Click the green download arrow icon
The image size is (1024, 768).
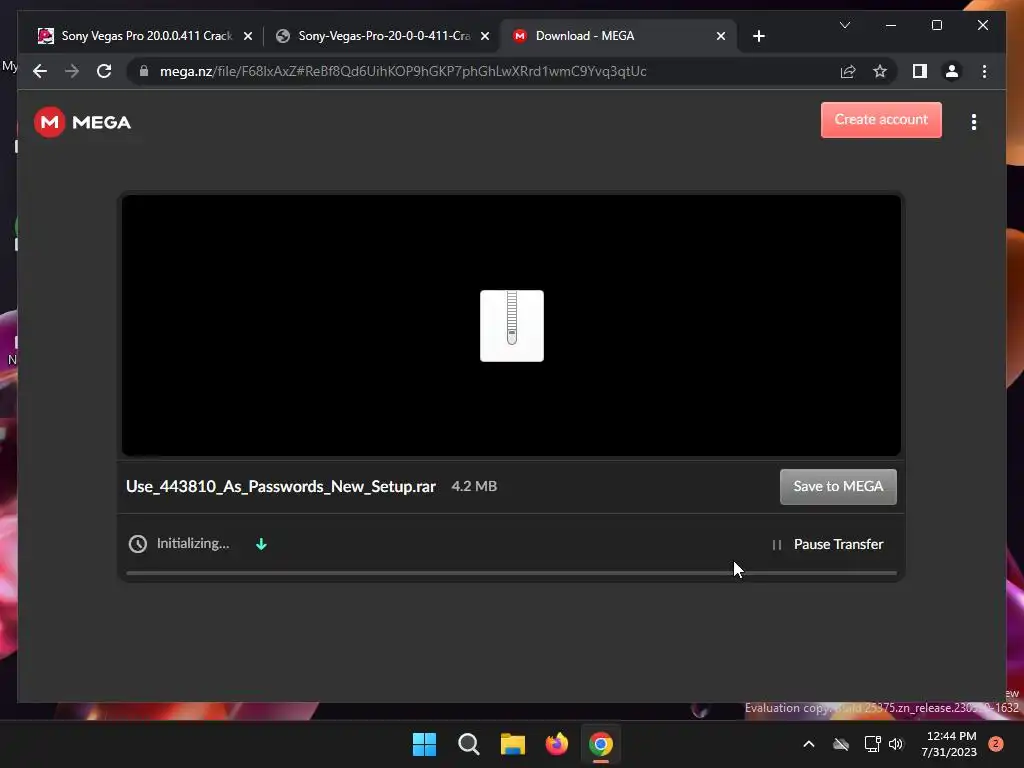[x=261, y=544]
